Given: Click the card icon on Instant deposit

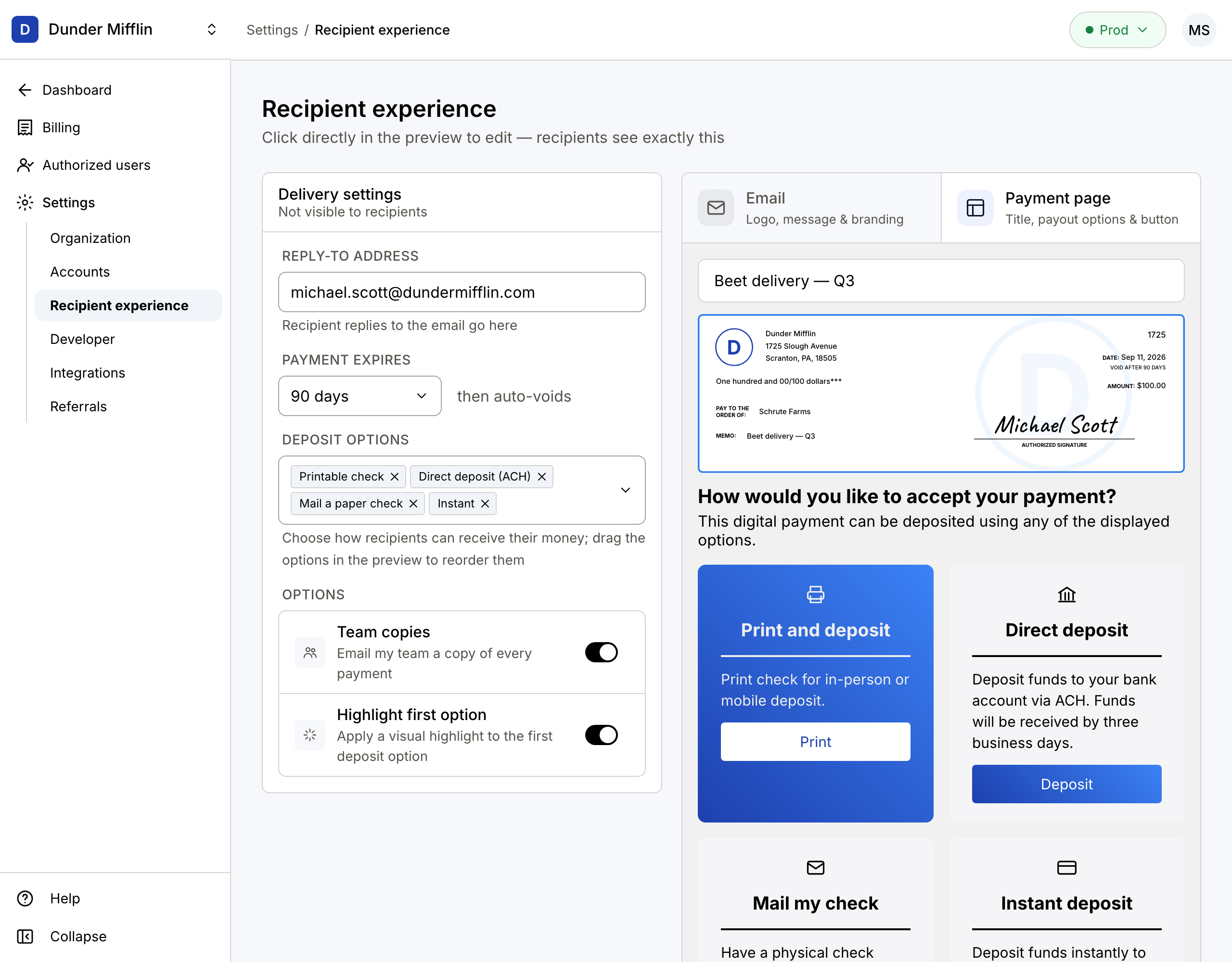Looking at the screenshot, I should [x=1066, y=867].
